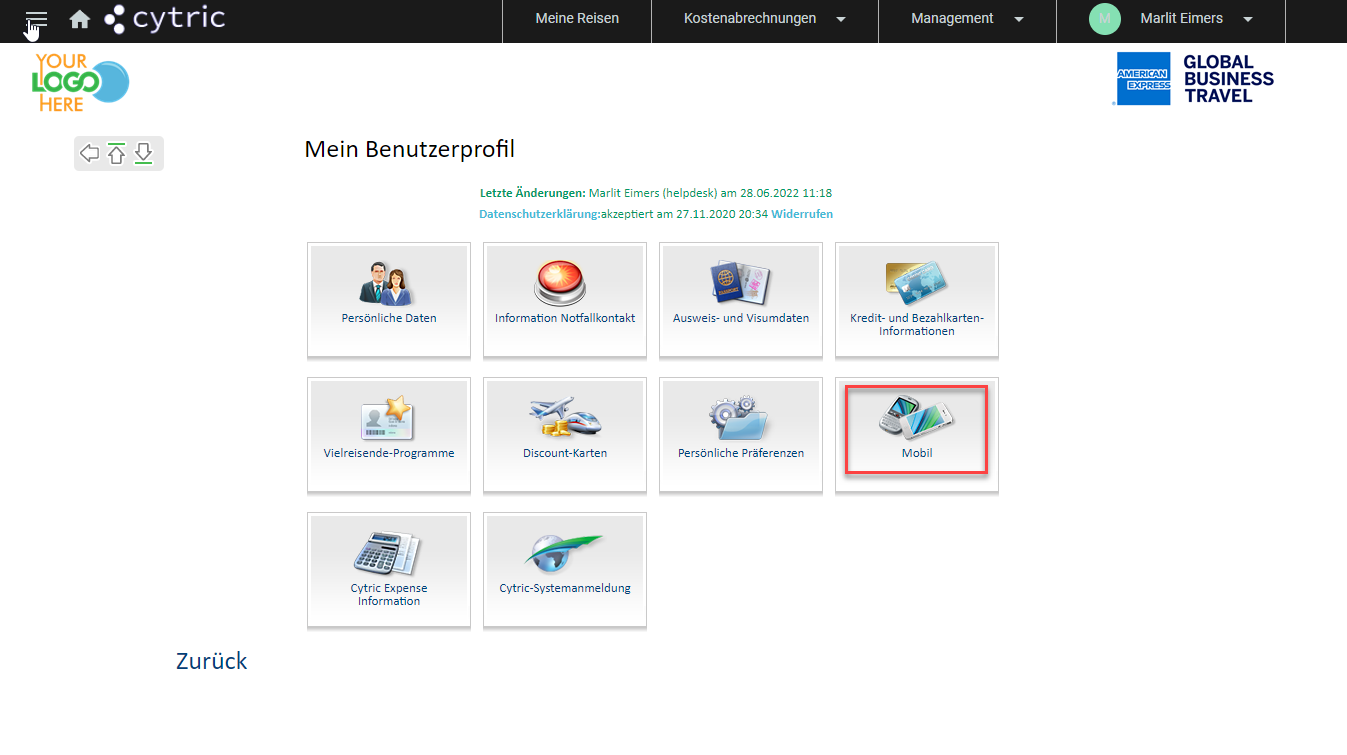Open Information Notfallkontakt tile
Viewport: 1347px width, 755px height.
565,300
